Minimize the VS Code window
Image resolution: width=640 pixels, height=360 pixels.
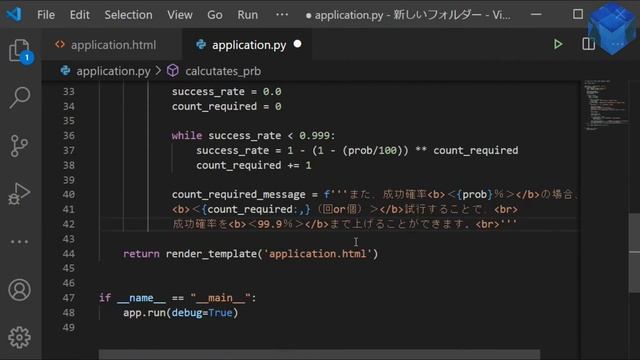(x=536, y=14)
